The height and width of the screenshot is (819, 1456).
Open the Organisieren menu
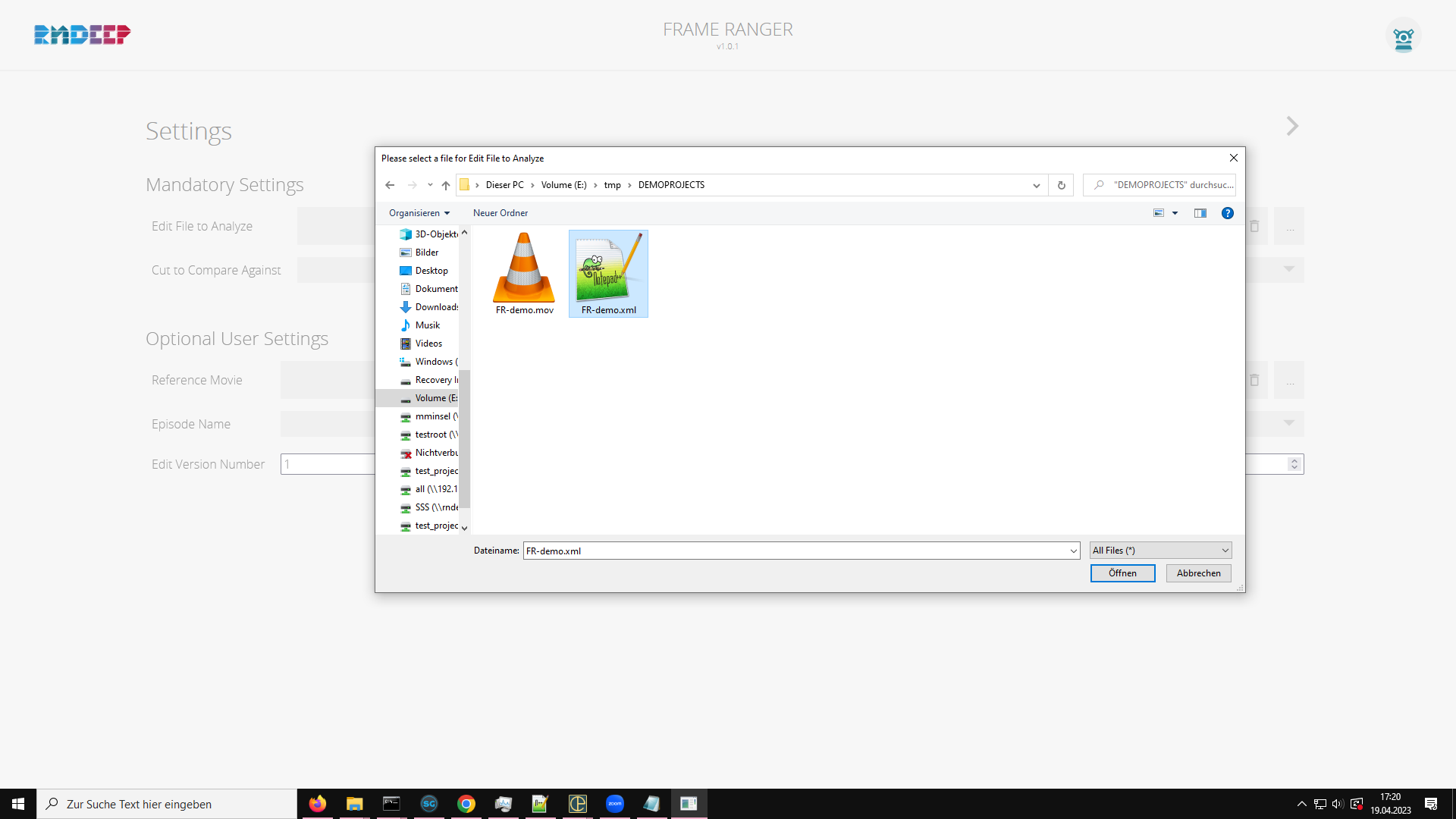click(419, 213)
